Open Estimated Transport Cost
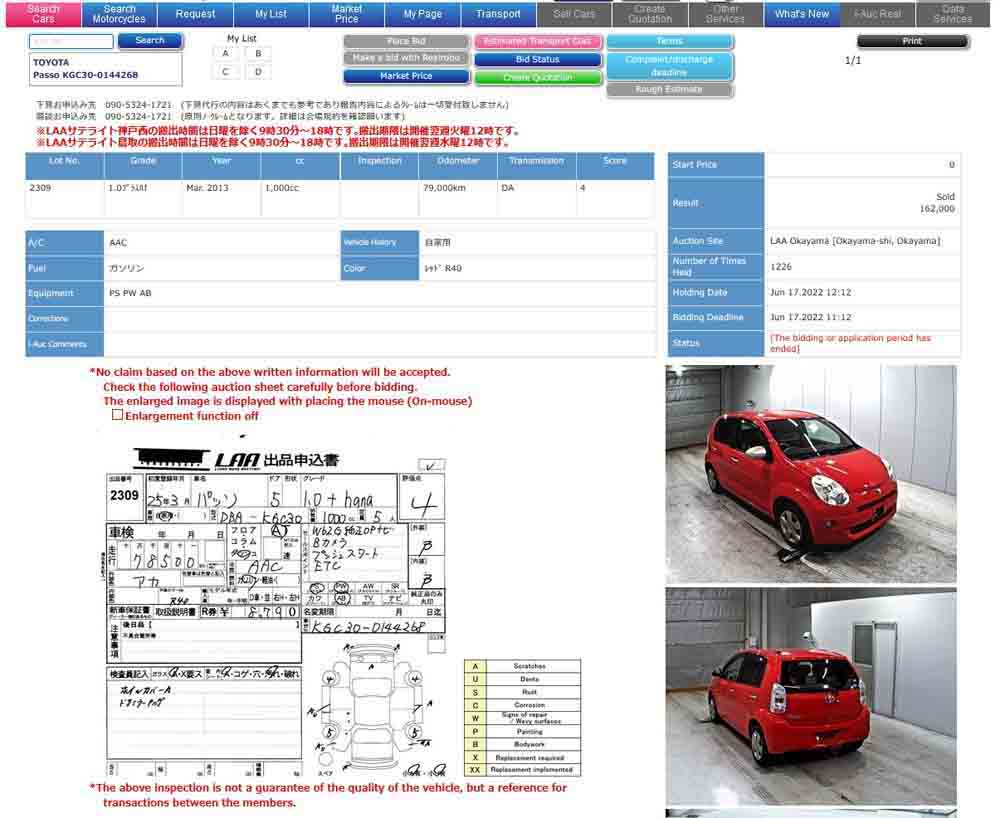 [538, 41]
